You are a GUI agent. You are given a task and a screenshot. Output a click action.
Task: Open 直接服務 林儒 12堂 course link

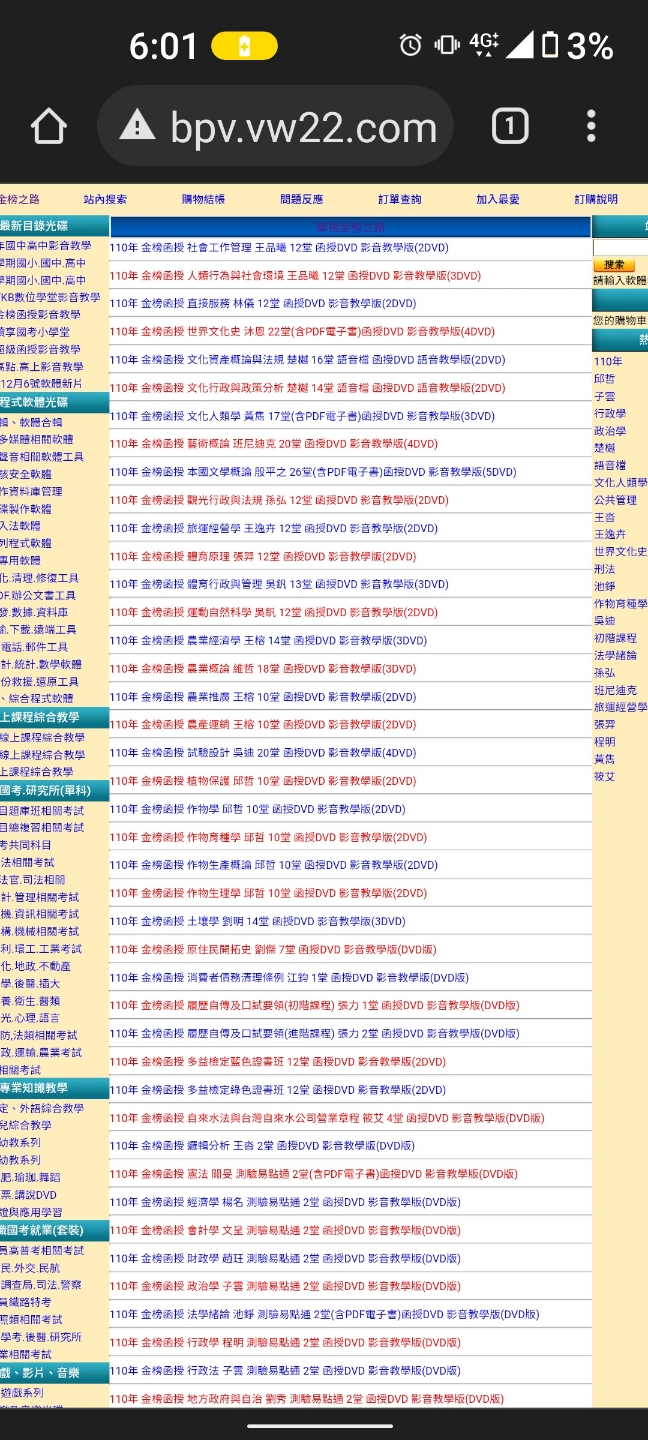click(263, 304)
